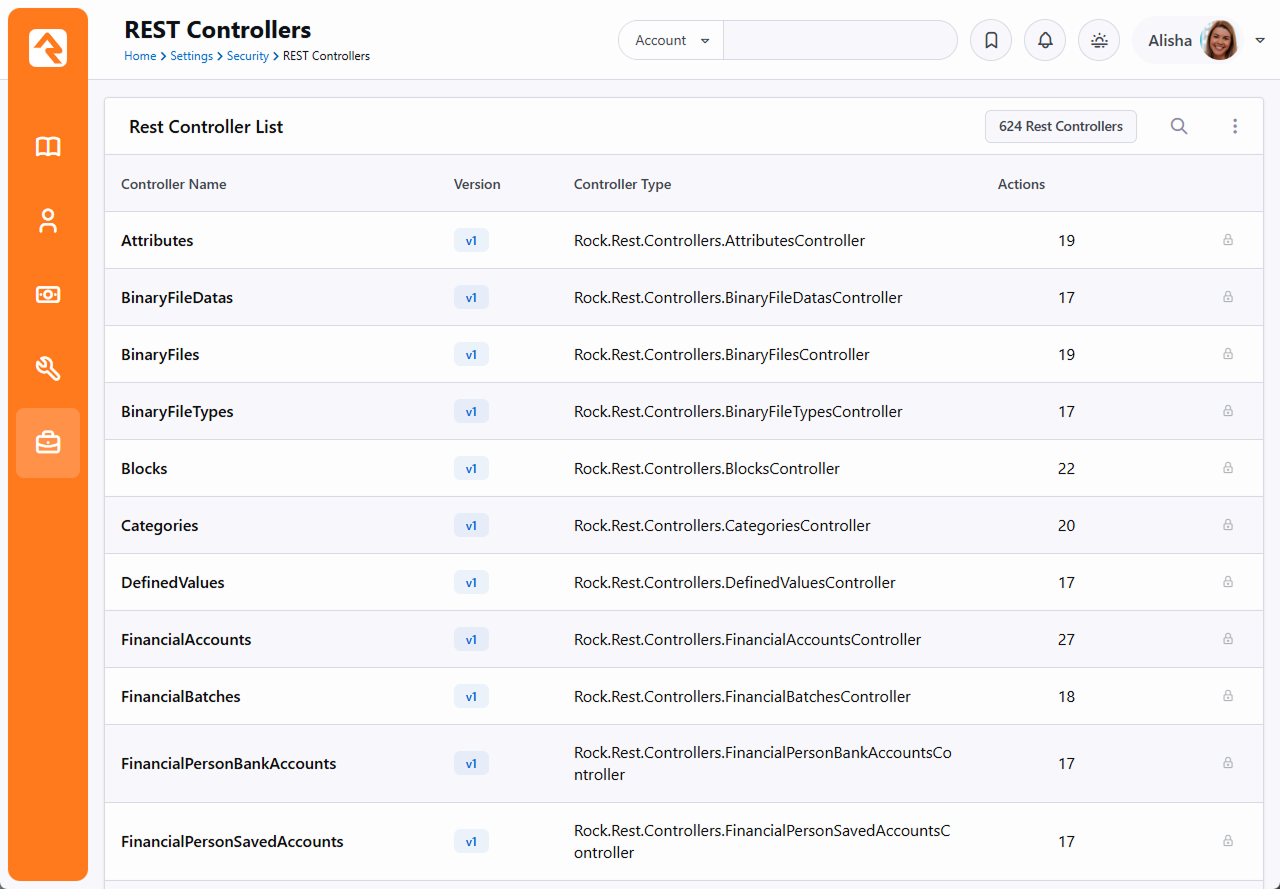Open the wrench tools icon in sidebar
This screenshot has width=1280, height=889.
point(48,369)
